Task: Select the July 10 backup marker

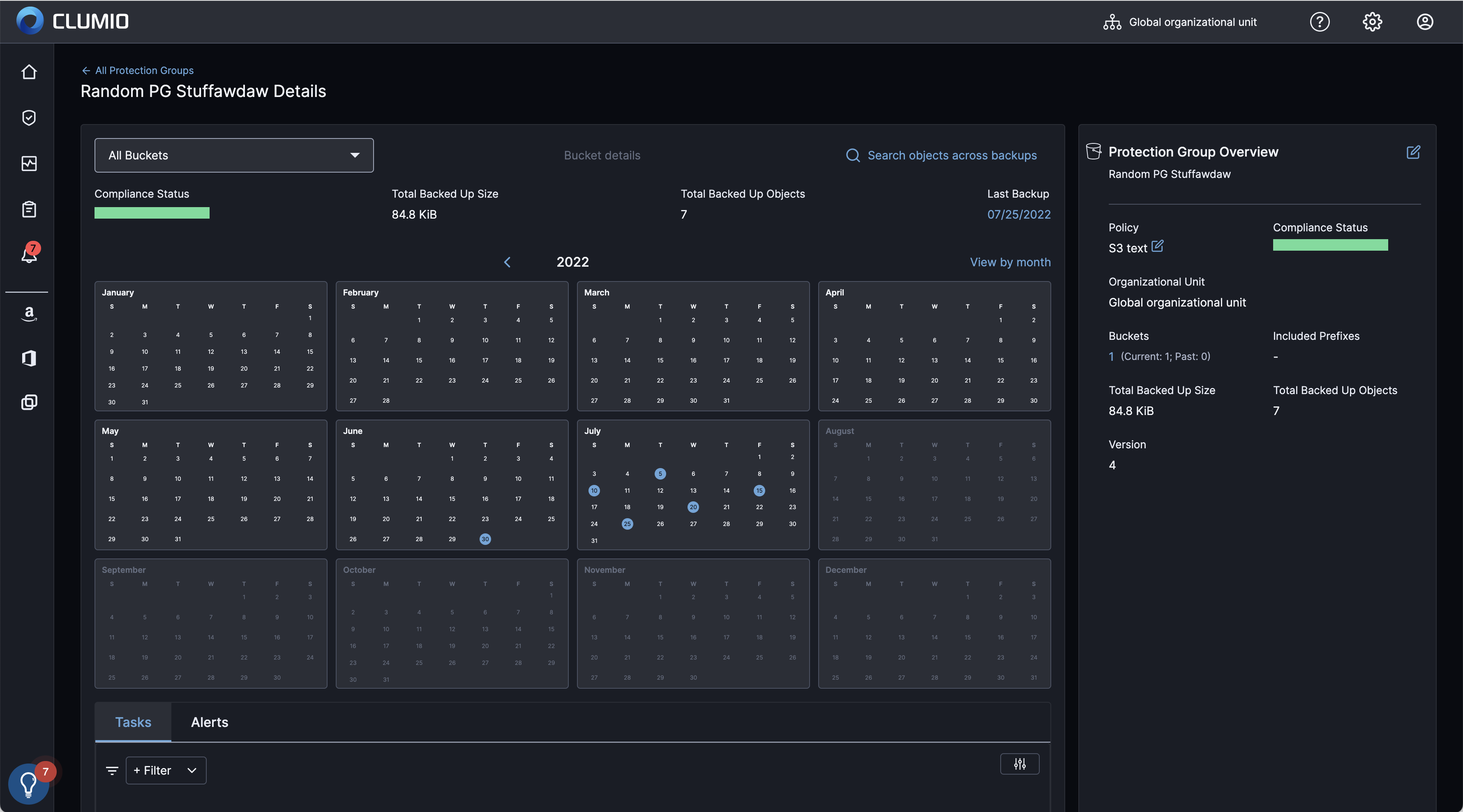Action: tap(594, 491)
